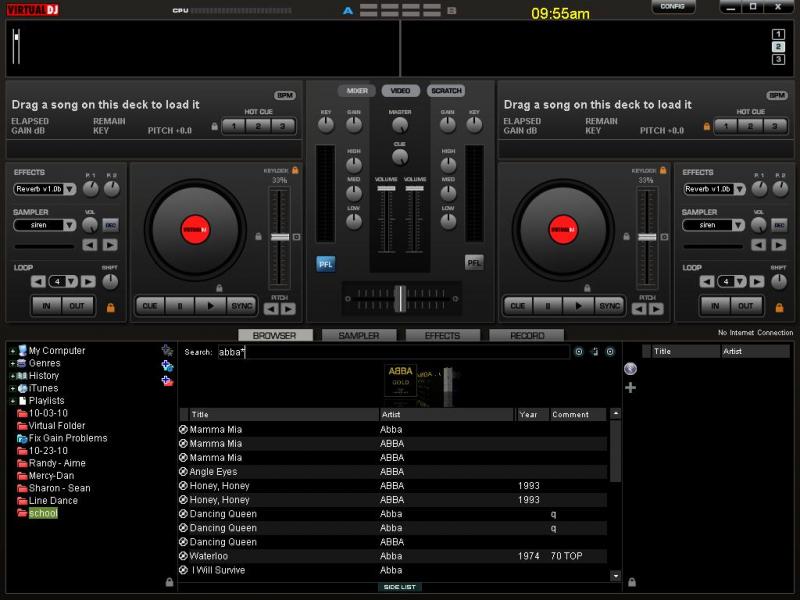Toggle the left channel PFL headphone button
Image resolution: width=800 pixels, height=600 pixels.
coord(326,263)
